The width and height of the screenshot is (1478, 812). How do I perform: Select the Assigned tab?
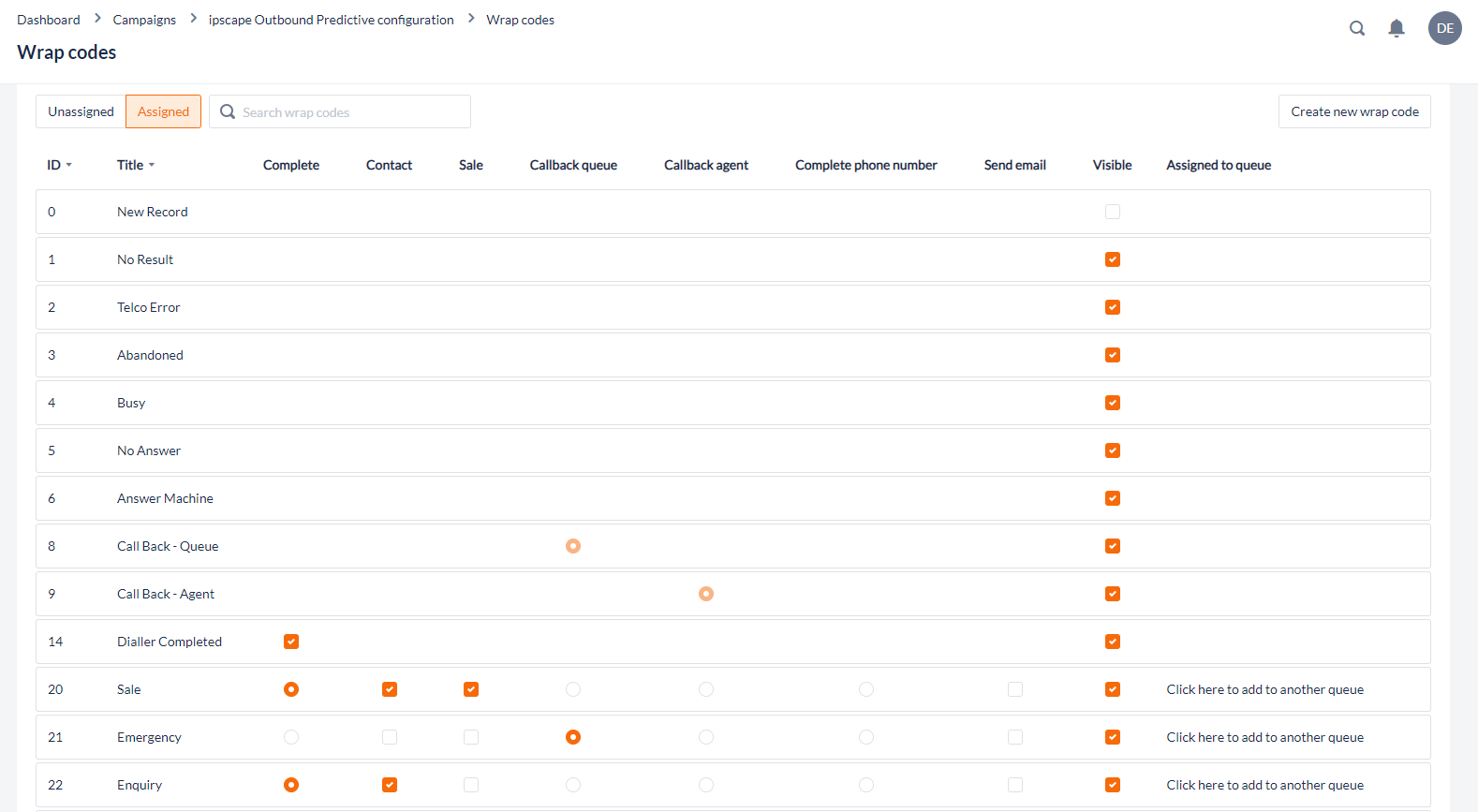(163, 111)
